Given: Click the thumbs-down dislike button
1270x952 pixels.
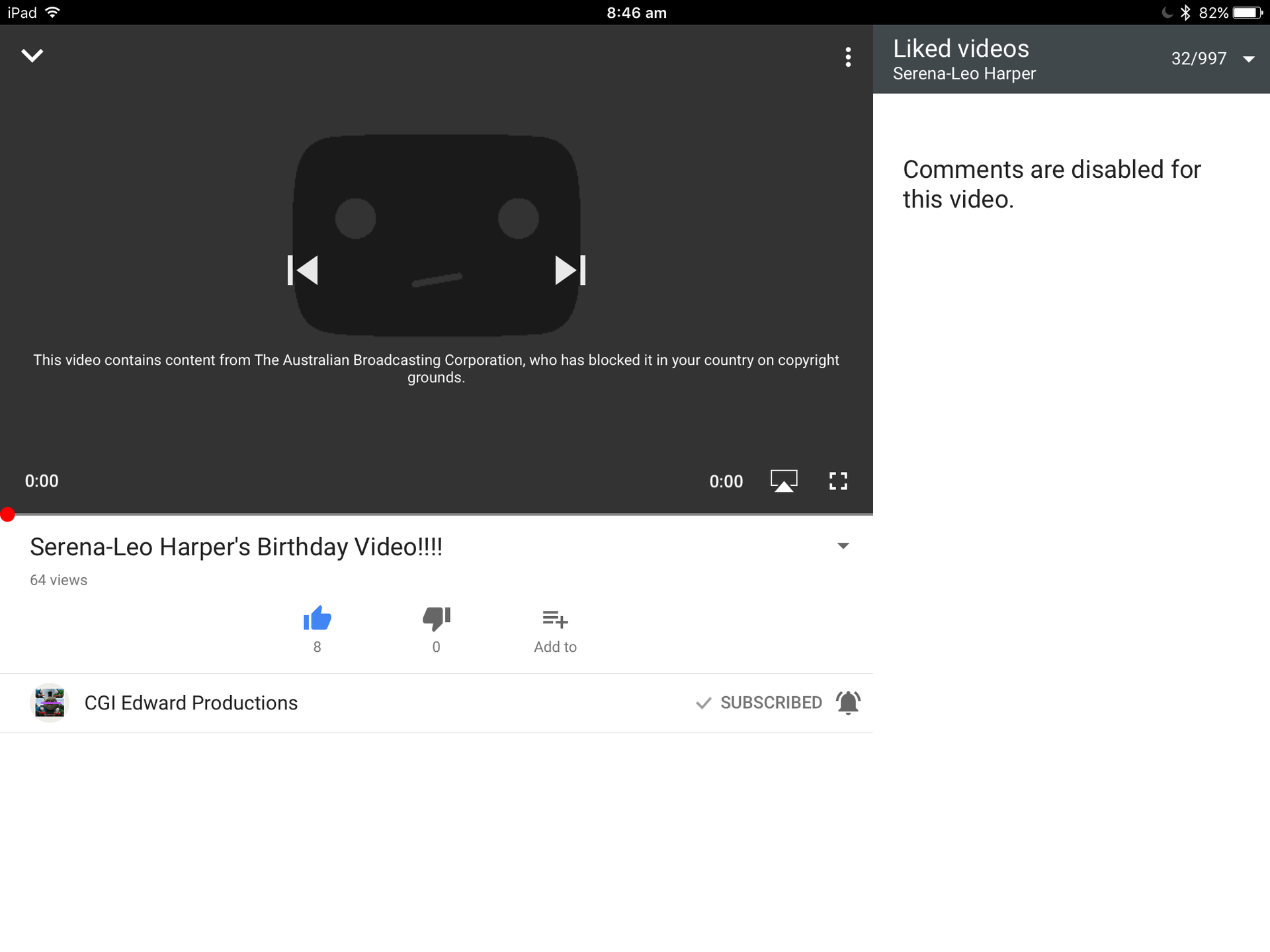Looking at the screenshot, I should [437, 619].
